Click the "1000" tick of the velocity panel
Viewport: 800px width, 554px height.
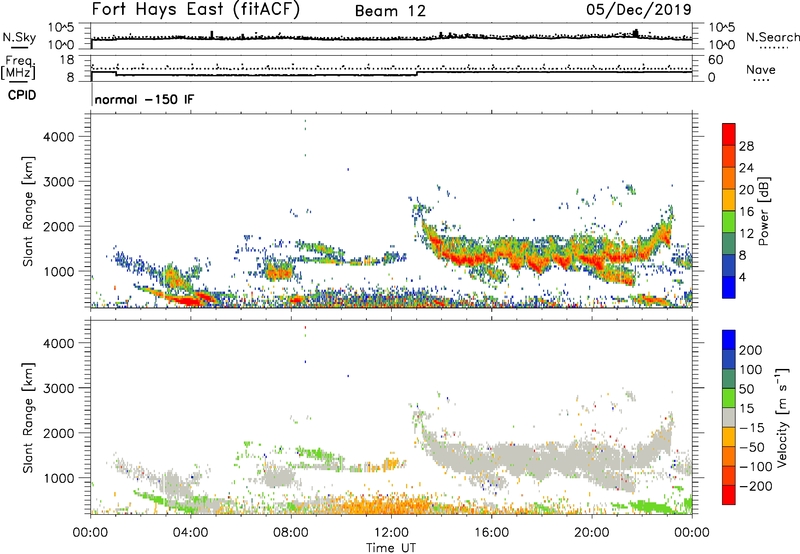(59, 478)
